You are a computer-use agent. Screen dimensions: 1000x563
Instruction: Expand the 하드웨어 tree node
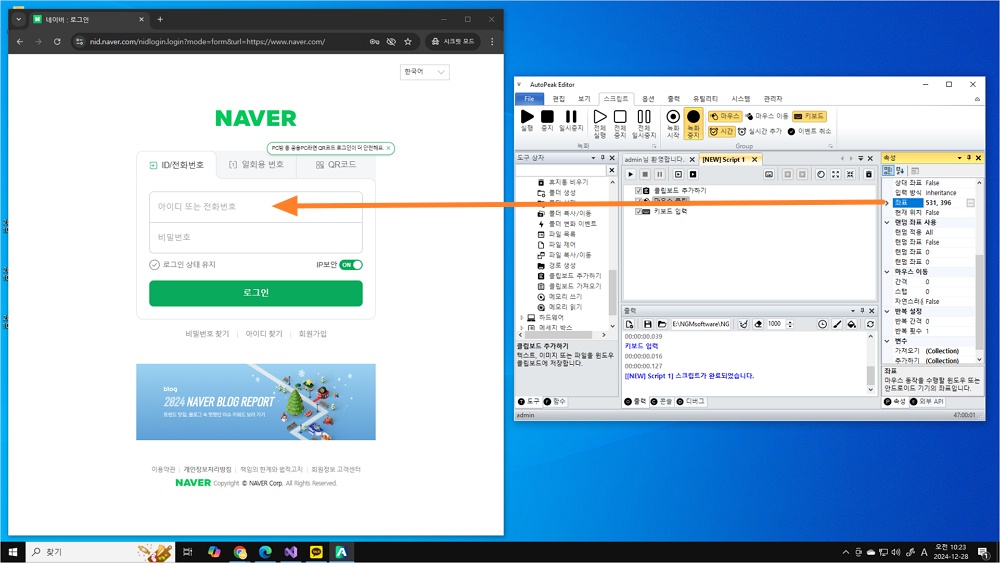pyautogui.click(x=522, y=318)
